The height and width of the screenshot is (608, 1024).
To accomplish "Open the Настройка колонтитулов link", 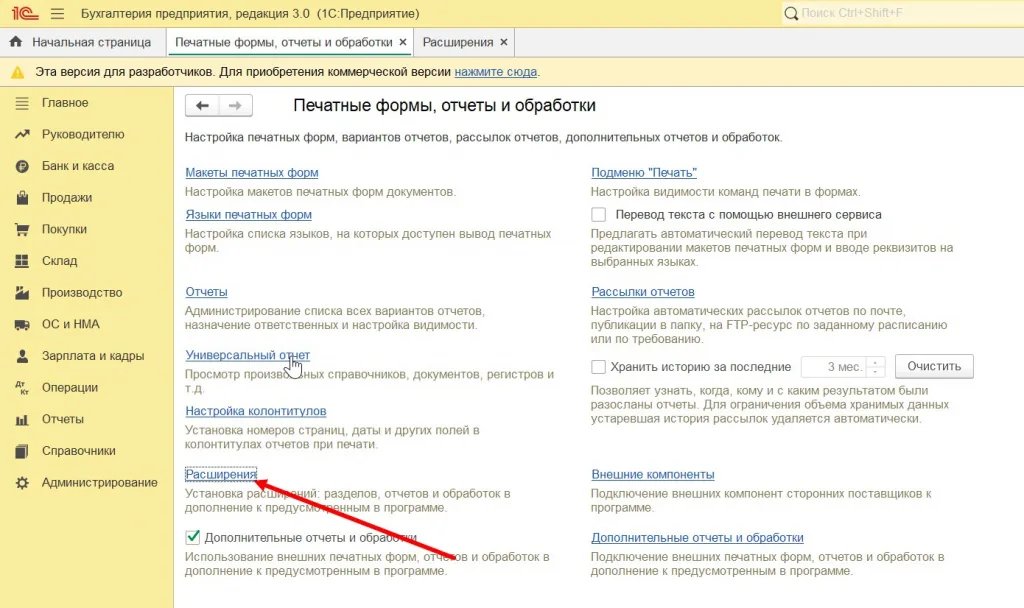I will click(256, 411).
